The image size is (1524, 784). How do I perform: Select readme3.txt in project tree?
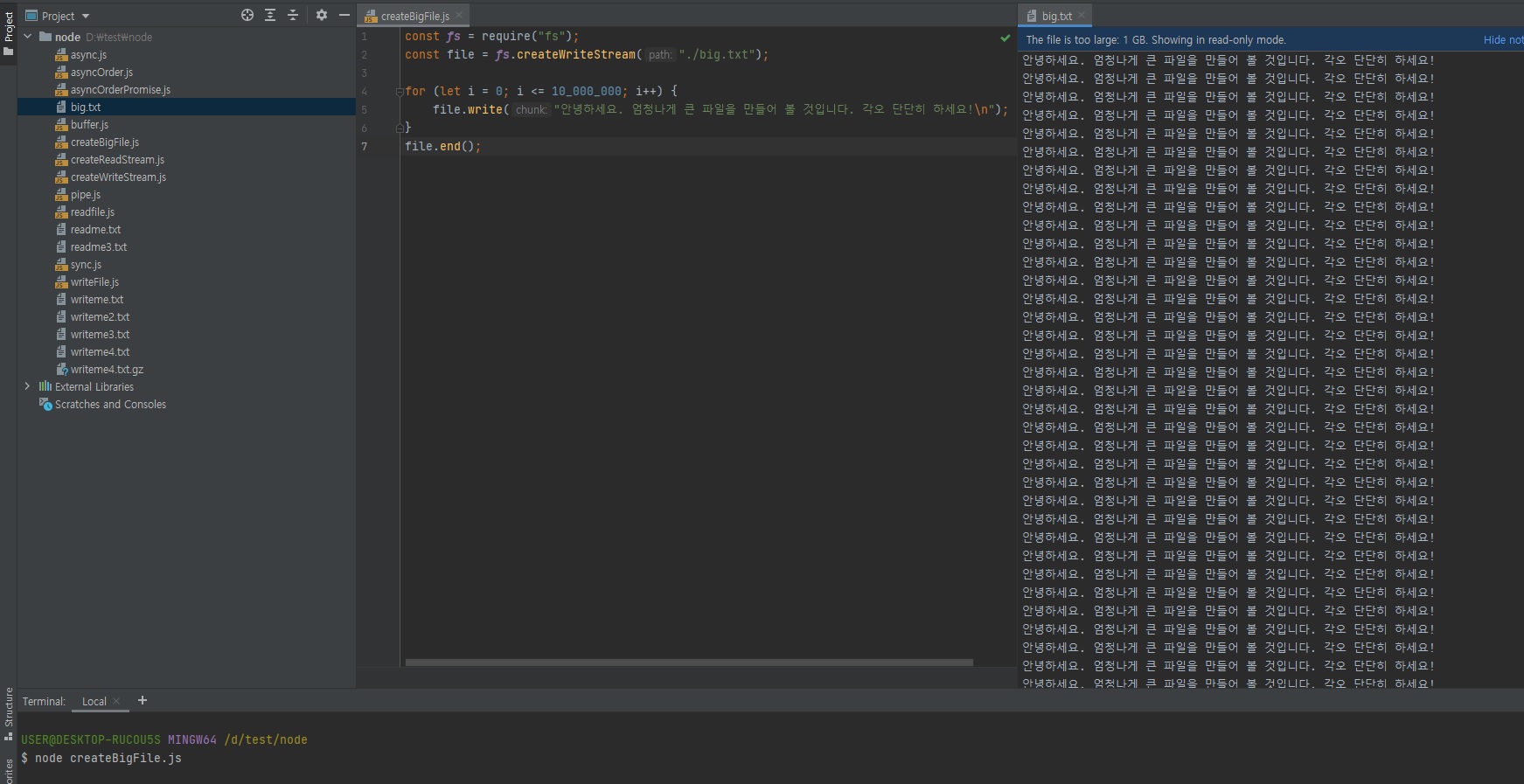point(99,247)
